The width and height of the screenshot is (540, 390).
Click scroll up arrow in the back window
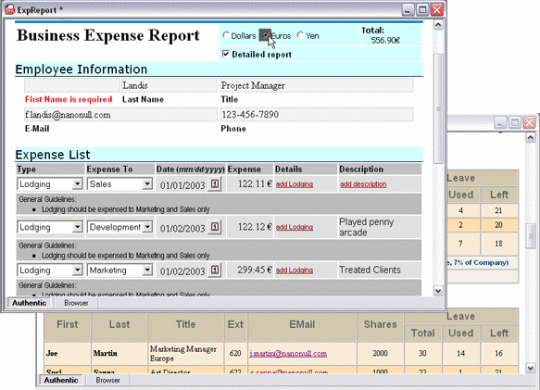click(x=530, y=138)
